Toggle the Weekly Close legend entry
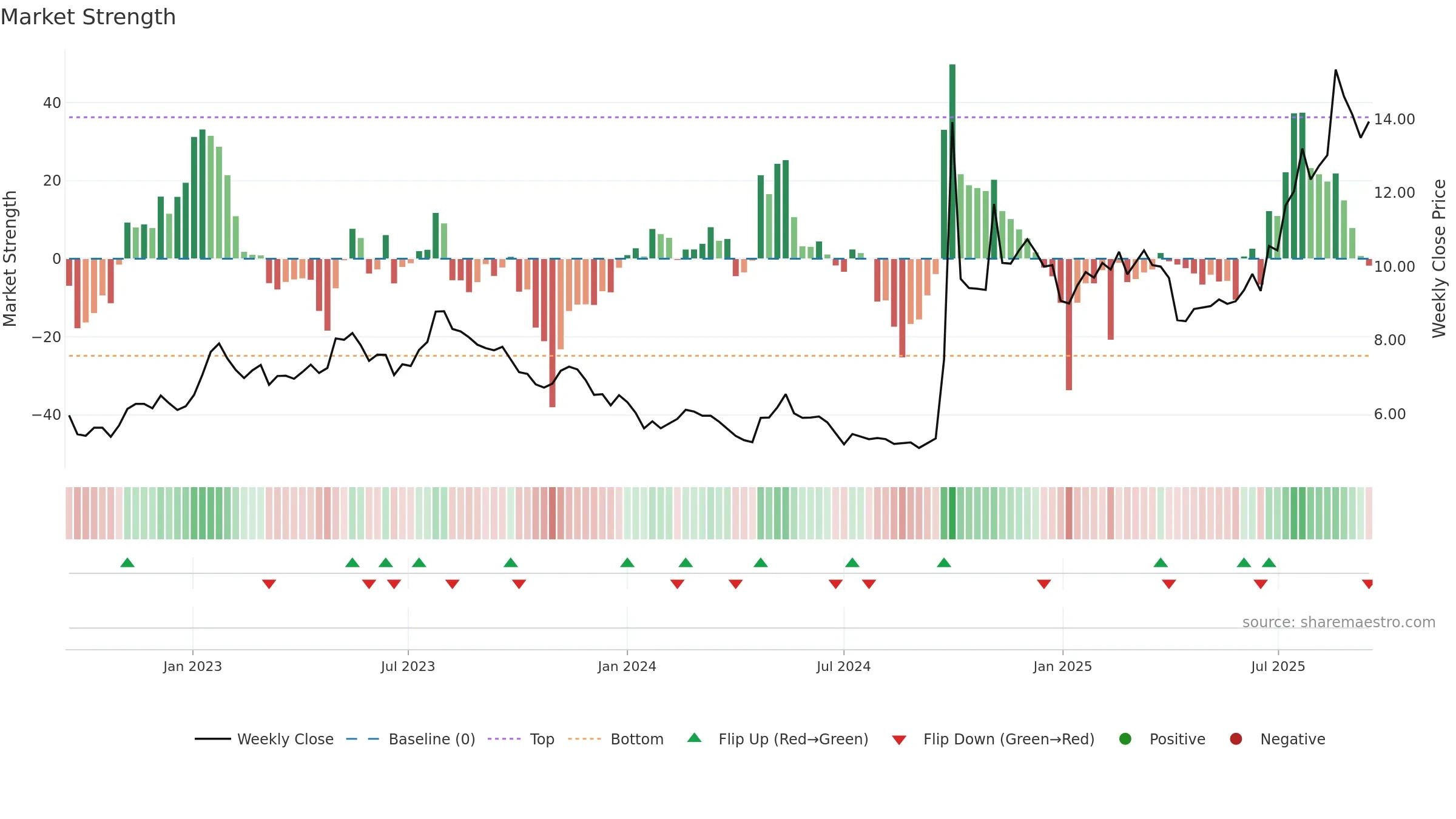 click(x=264, y=739)
